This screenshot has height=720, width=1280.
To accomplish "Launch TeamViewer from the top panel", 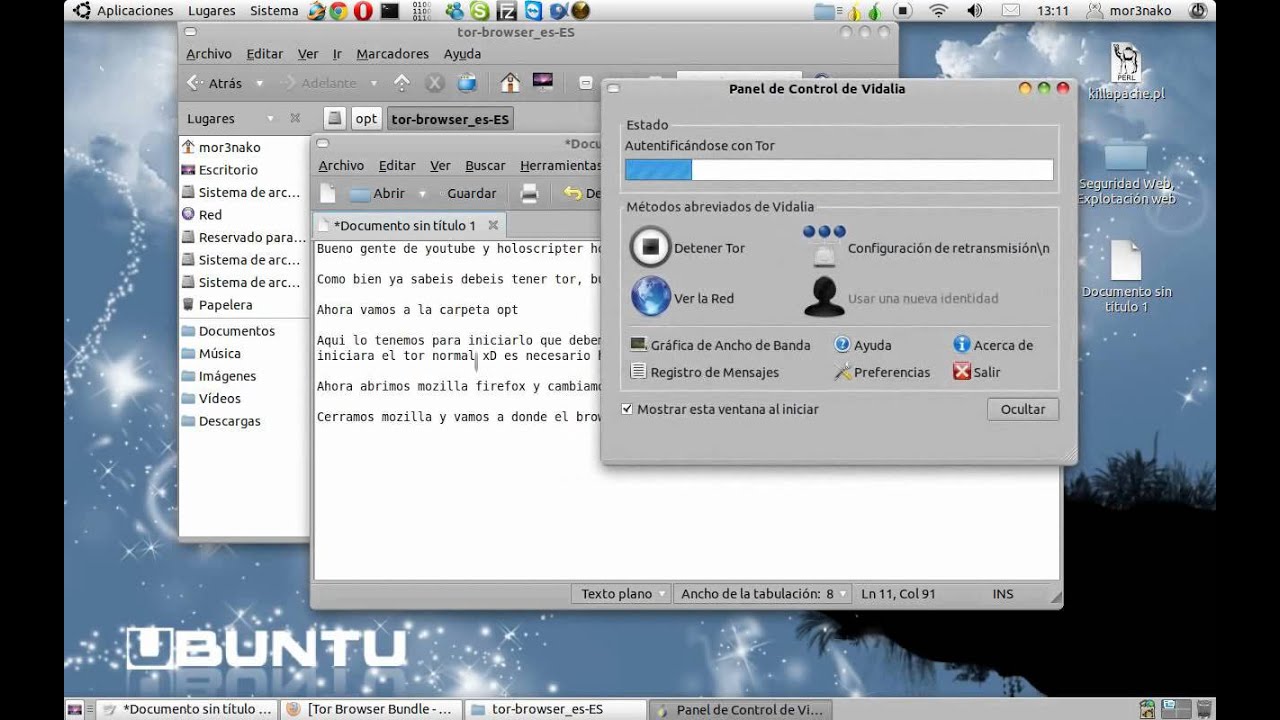I will (x=533, y=11).
